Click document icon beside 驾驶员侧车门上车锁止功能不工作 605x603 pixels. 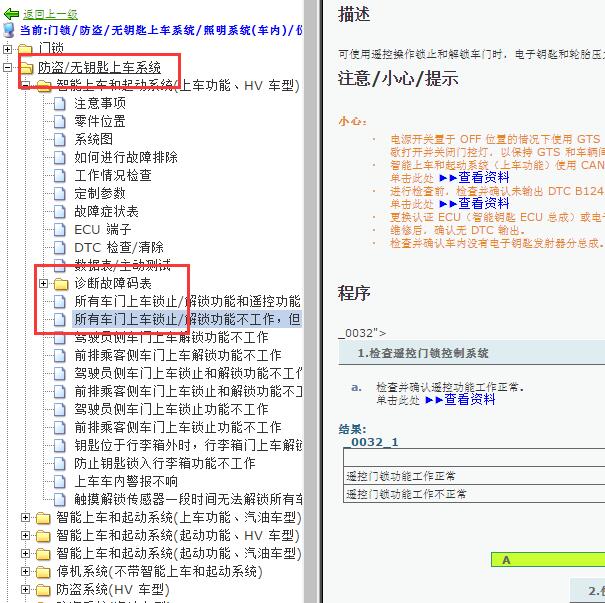[x=59, y=409]
